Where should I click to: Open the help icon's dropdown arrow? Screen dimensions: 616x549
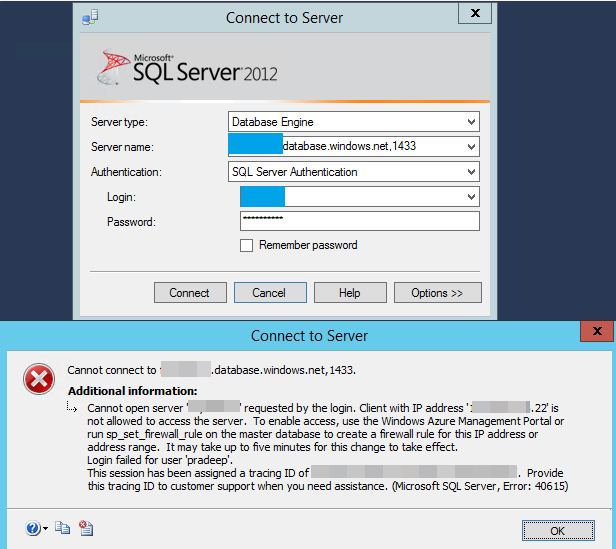tap(45, 529)
